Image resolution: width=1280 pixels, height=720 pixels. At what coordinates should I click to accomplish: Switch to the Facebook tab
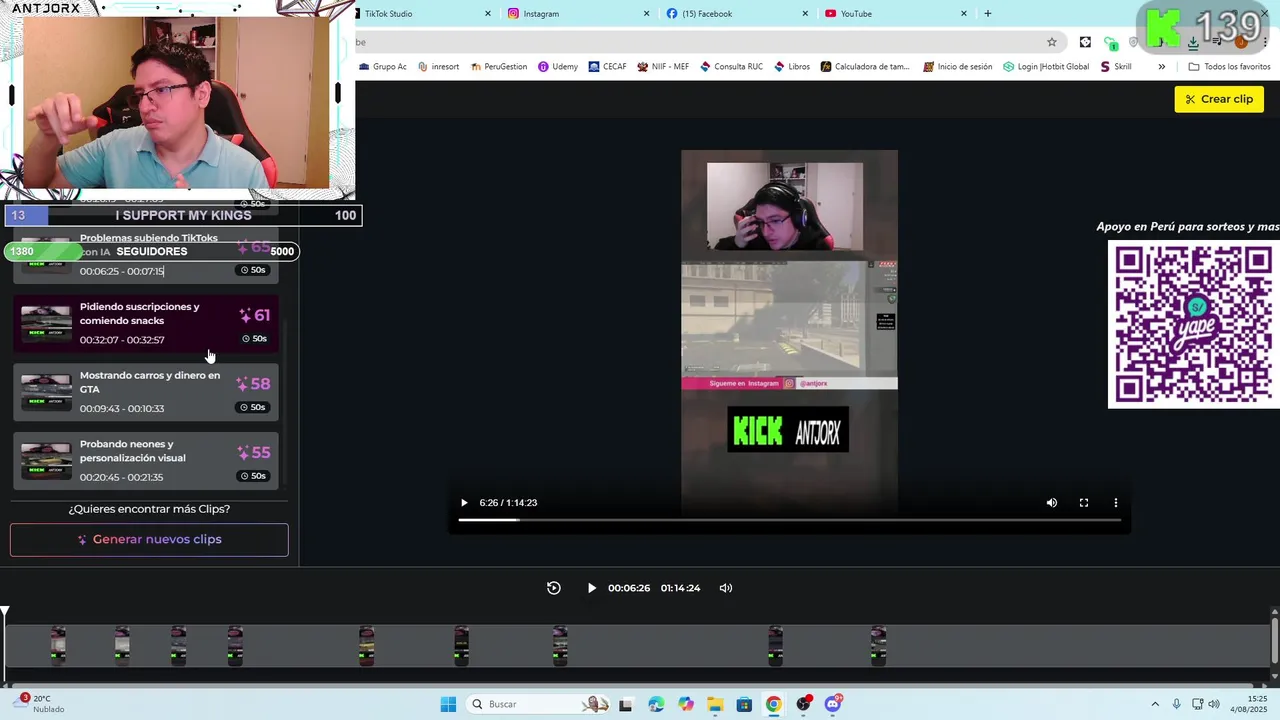pyautogui.click(x=736, y=14)
